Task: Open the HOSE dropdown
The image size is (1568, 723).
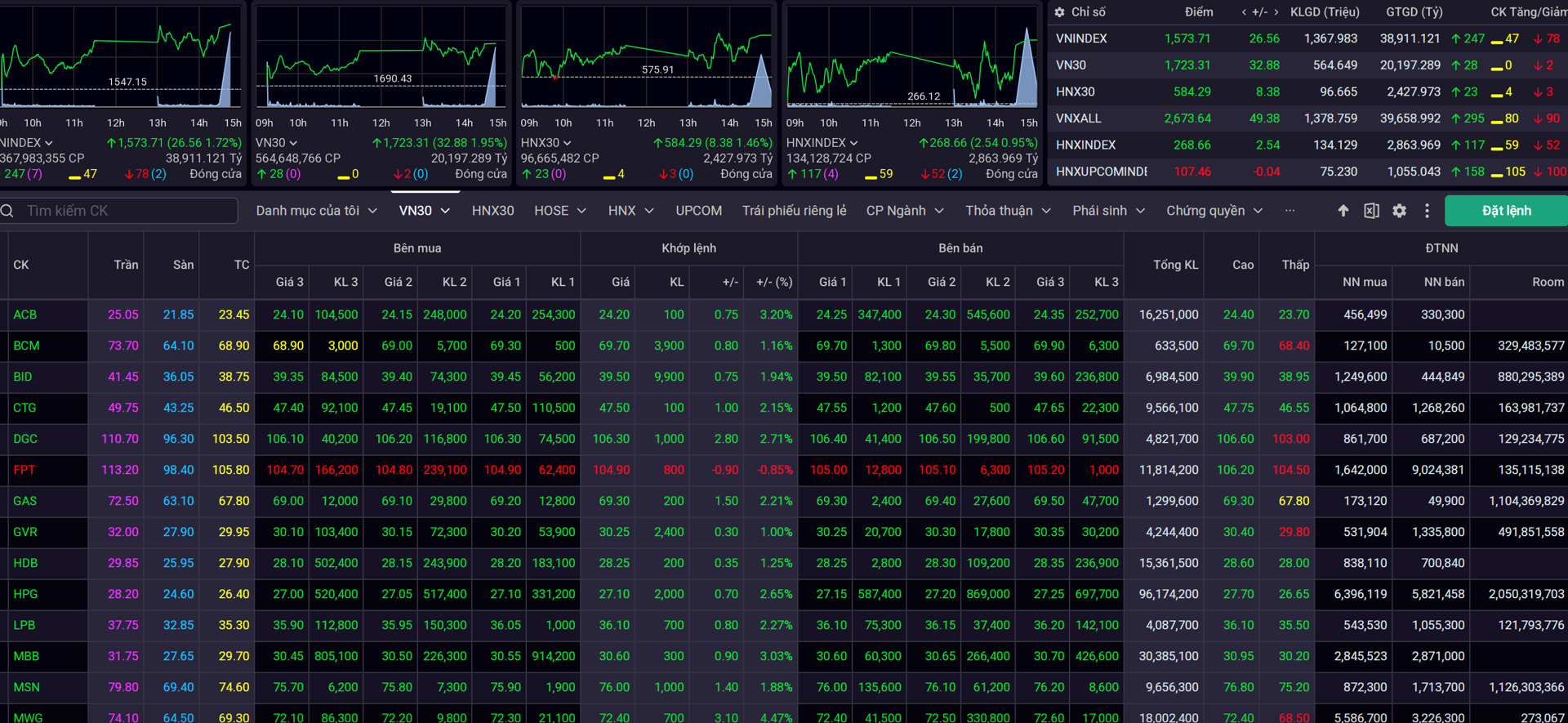Action: [560, 211]
